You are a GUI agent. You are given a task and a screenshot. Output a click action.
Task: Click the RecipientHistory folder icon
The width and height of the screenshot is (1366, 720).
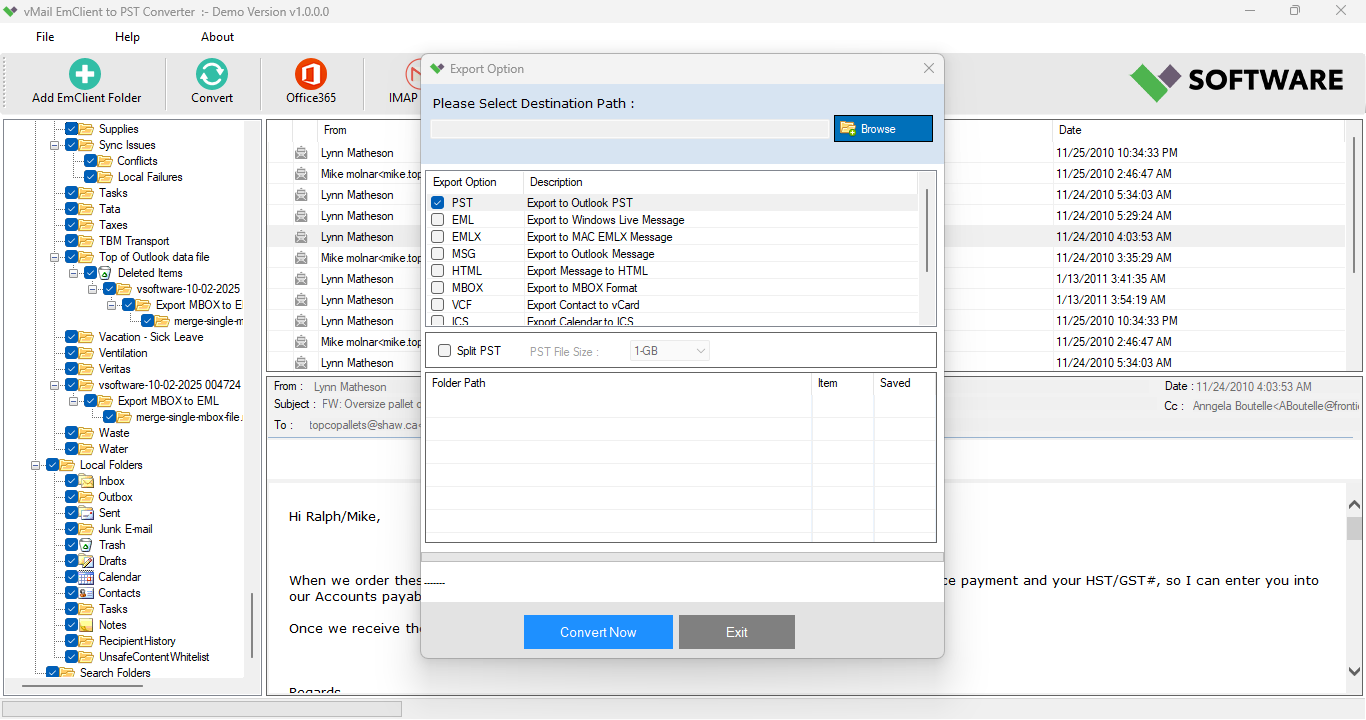[87, 641]
